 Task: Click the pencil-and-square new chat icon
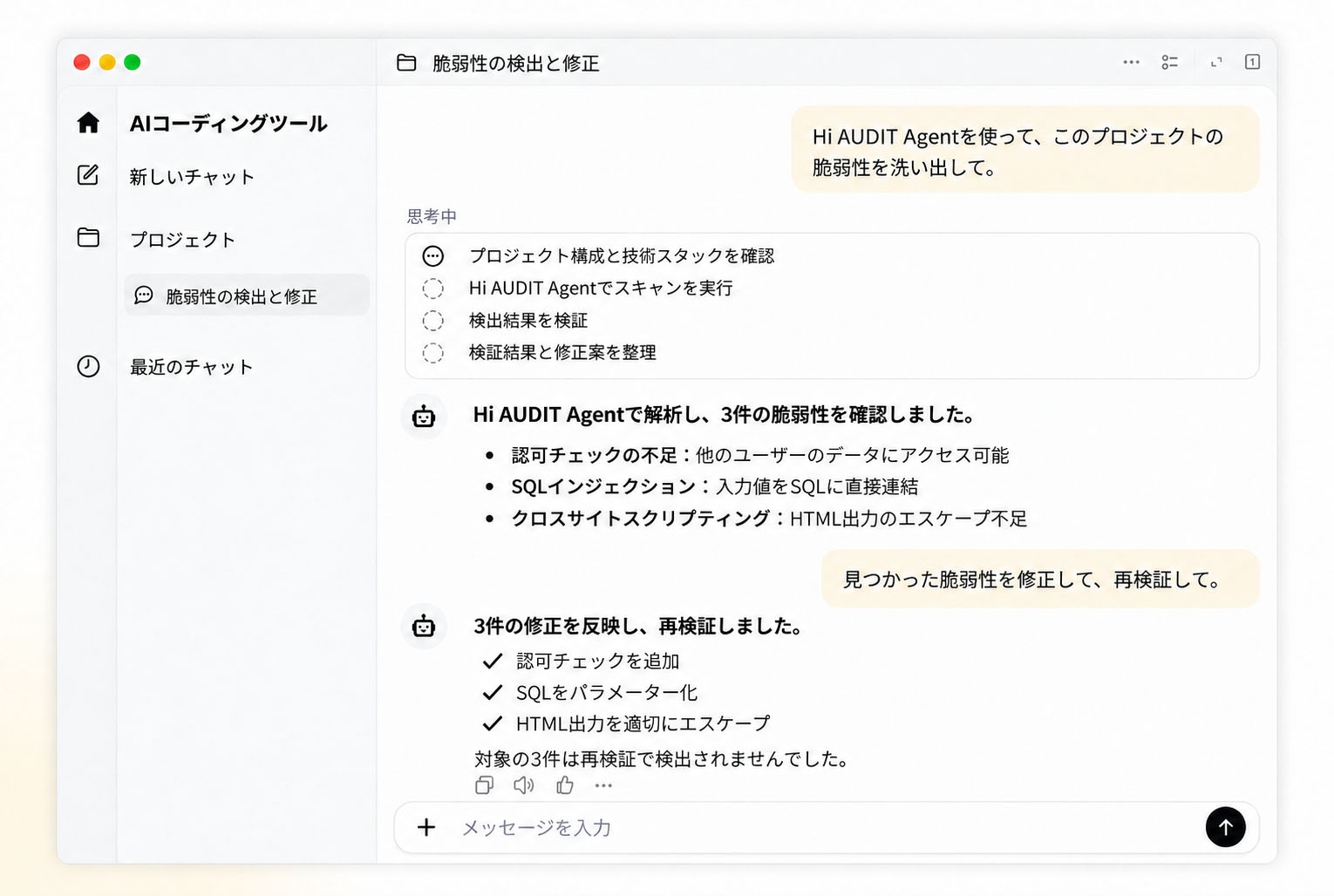click(88, 175)
